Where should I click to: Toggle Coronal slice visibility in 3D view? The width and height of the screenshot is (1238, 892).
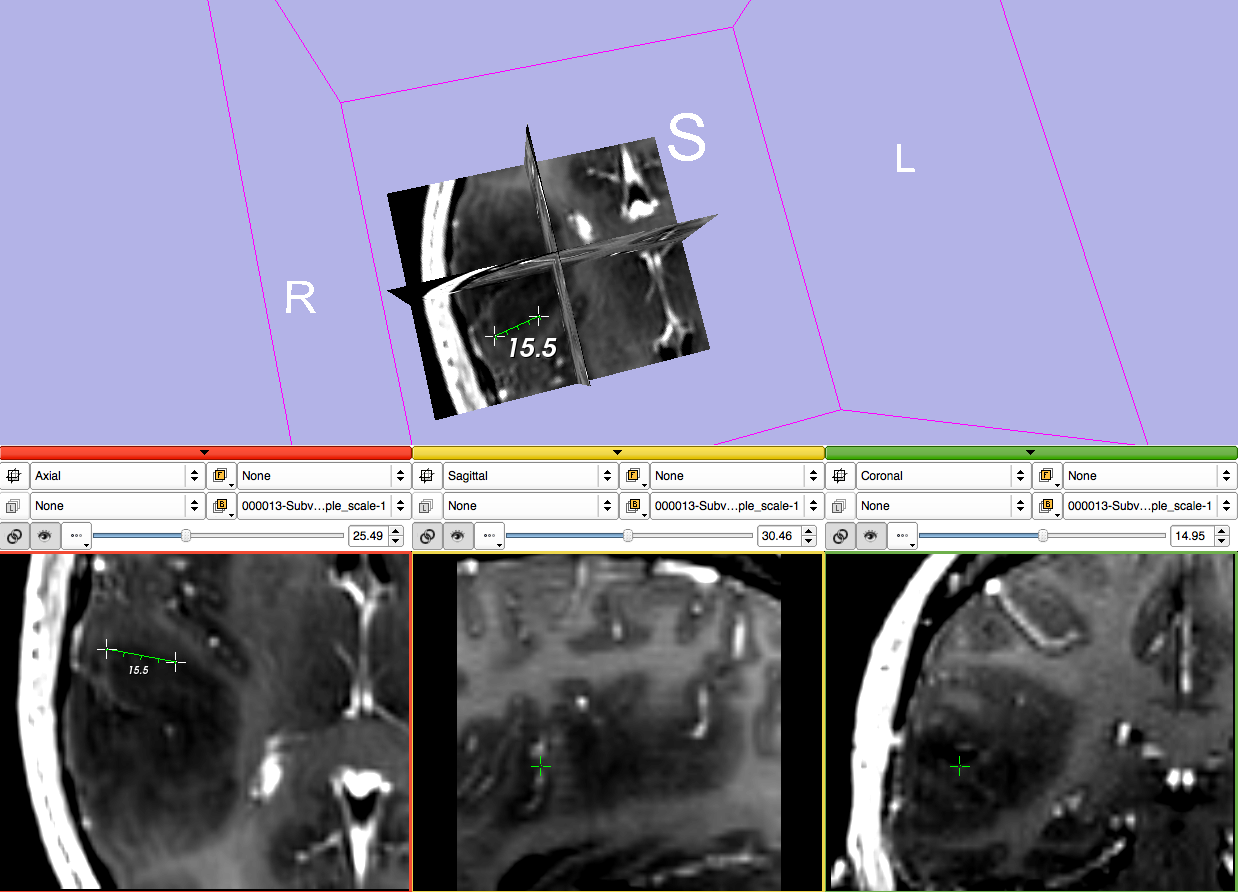pyautogui.click(x=871, y=536)
